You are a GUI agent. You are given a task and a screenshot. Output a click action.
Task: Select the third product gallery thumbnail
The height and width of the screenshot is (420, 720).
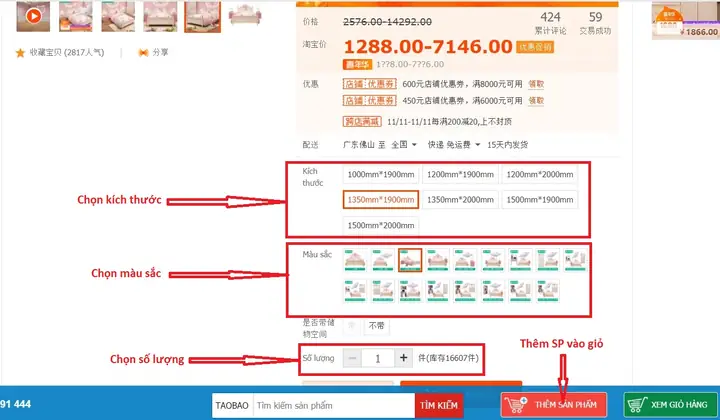118,17
